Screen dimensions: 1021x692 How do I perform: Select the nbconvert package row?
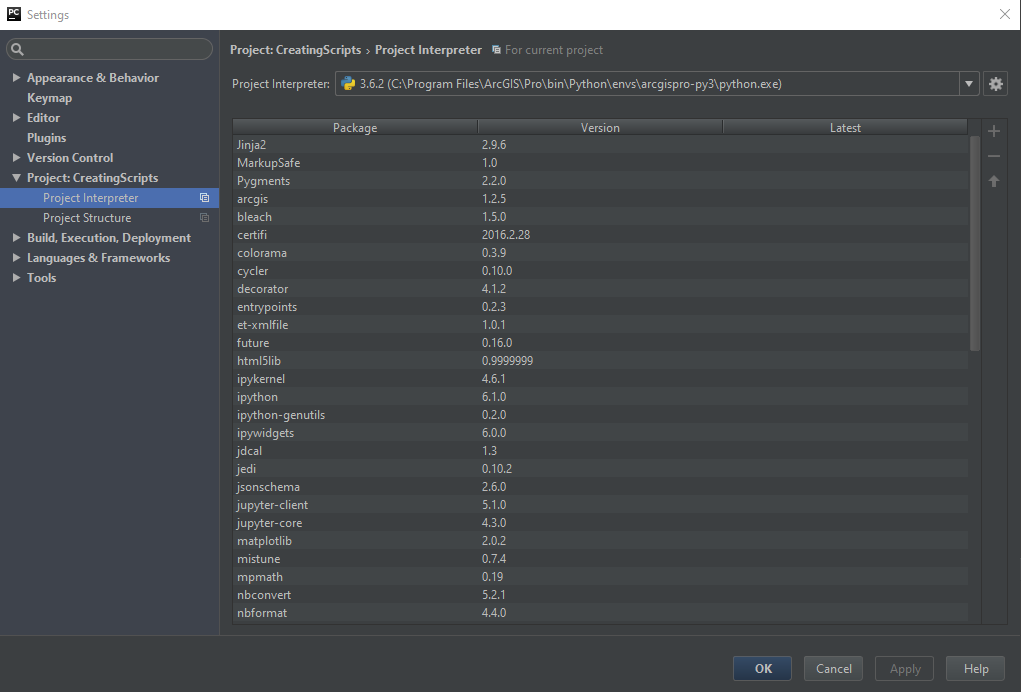coord(600,595)
